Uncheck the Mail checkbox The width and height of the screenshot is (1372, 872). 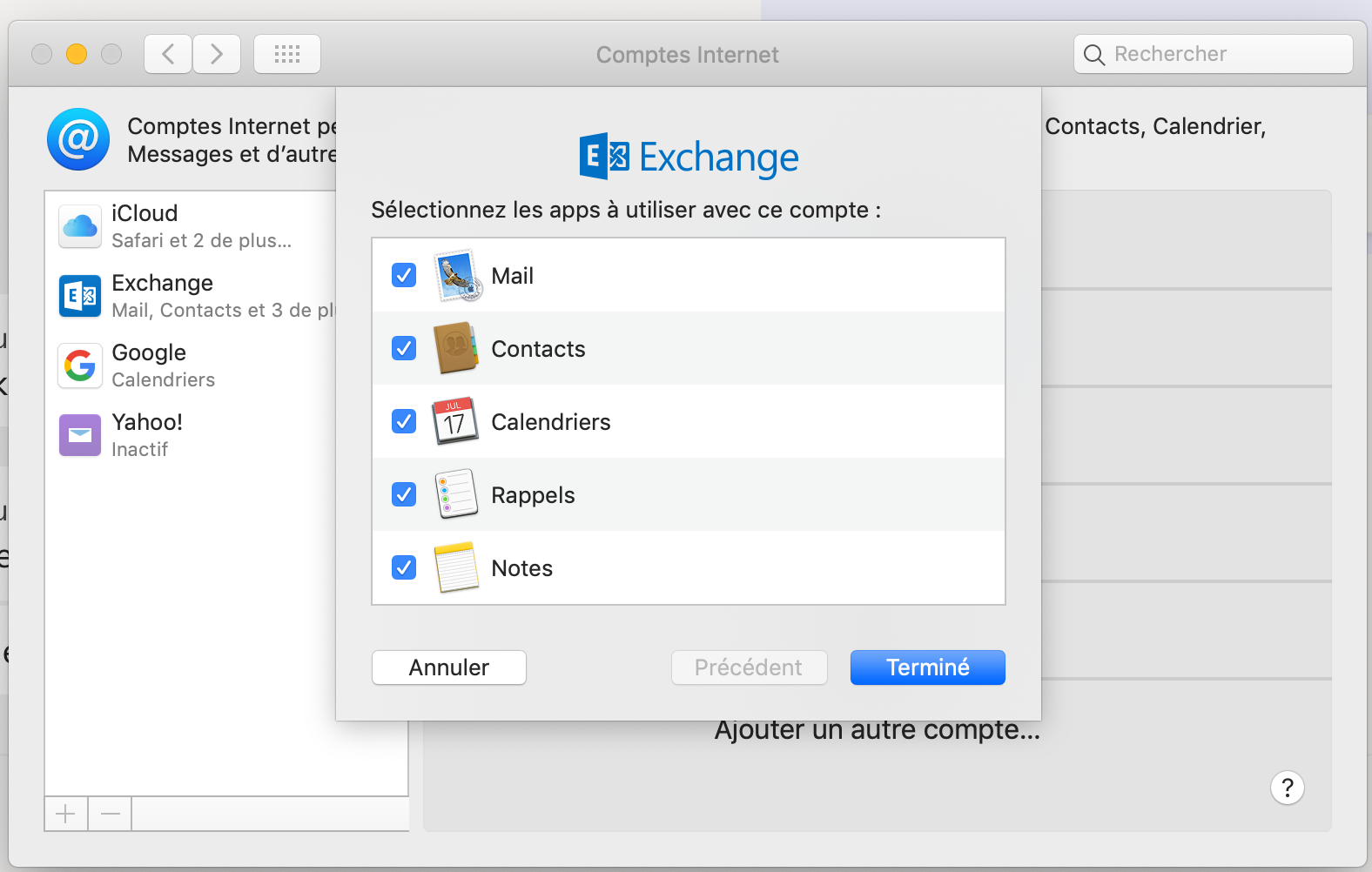(x=404, y=276)
